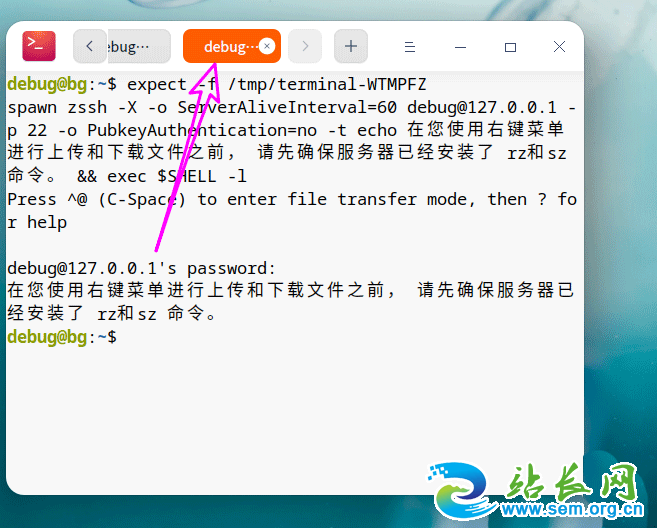Close the terminal window
The height and width of the screenshot is (528, 657).
tap(559, 47)
